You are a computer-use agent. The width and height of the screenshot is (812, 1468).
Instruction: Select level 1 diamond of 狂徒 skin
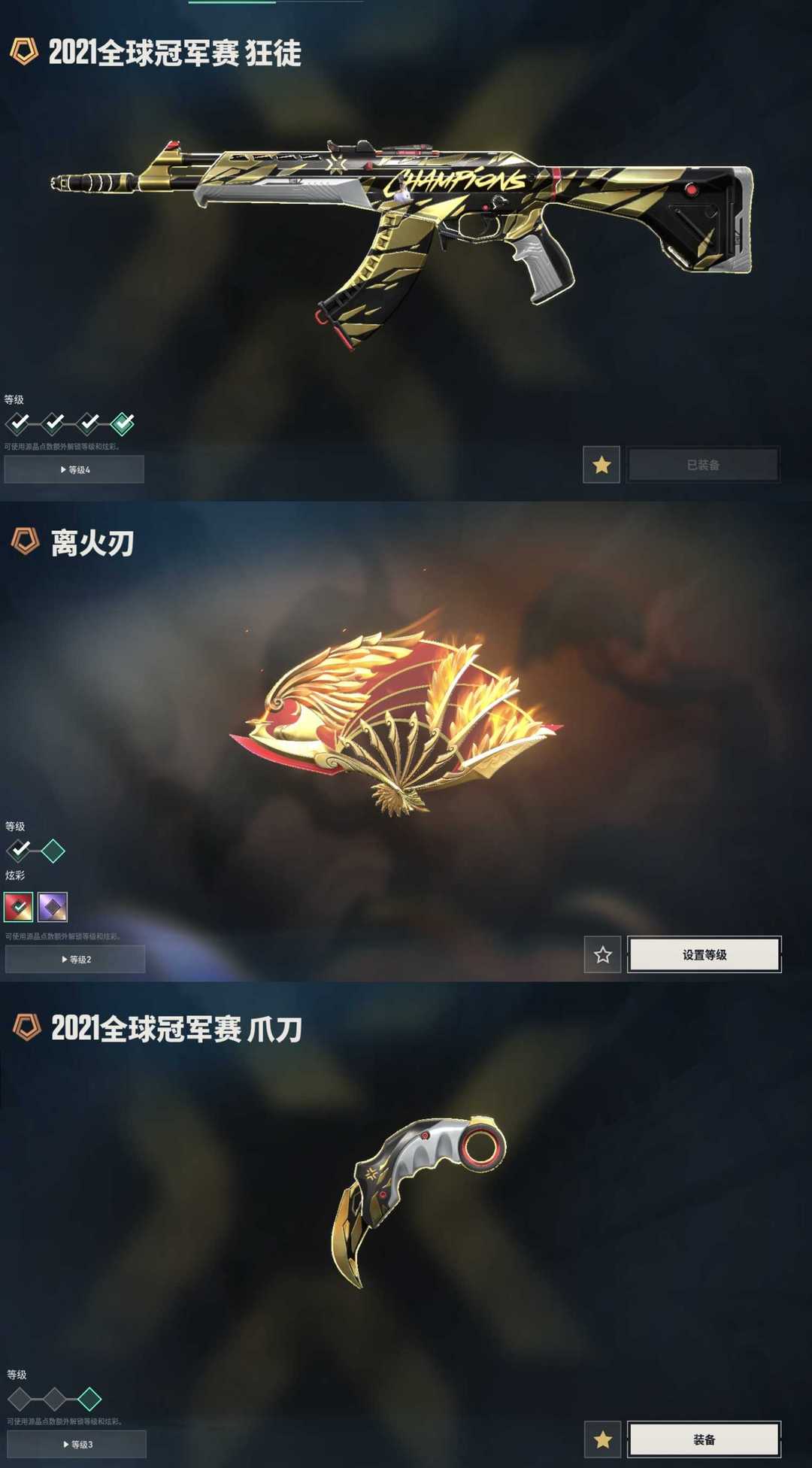pyautogui.click(x=18, y=423)
